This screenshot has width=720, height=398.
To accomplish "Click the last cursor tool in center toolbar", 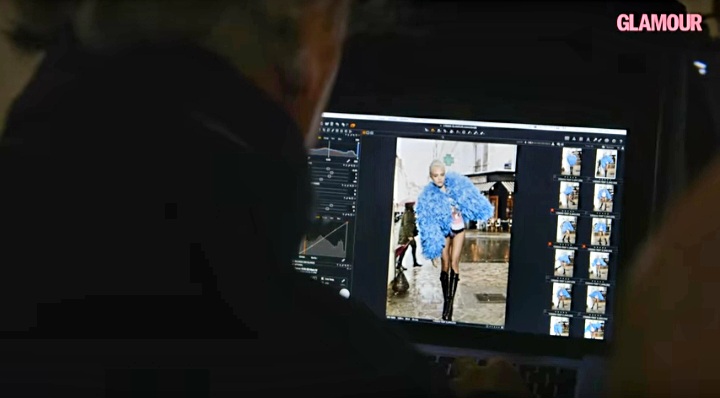I will (x=482, y=133).
